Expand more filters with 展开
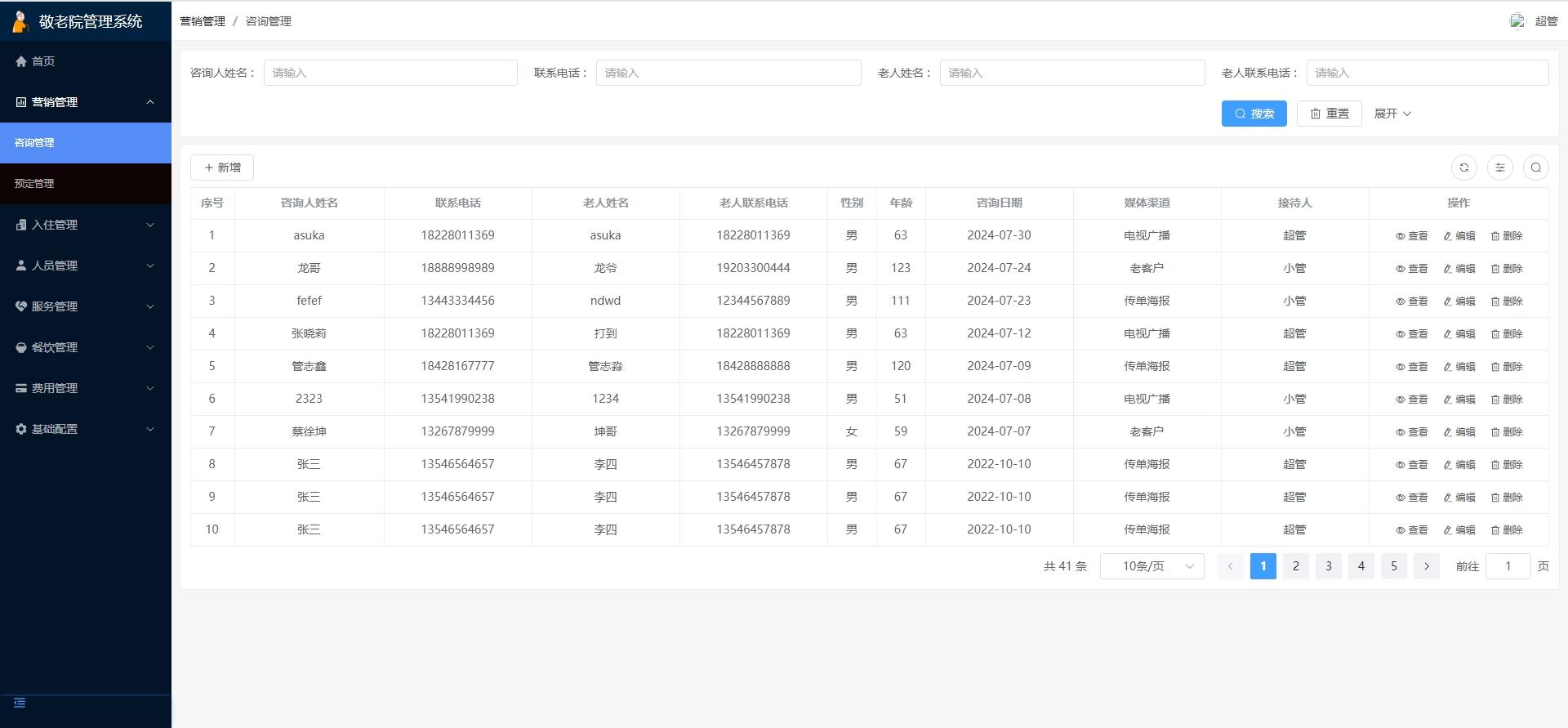 (x=1392, y=114)
